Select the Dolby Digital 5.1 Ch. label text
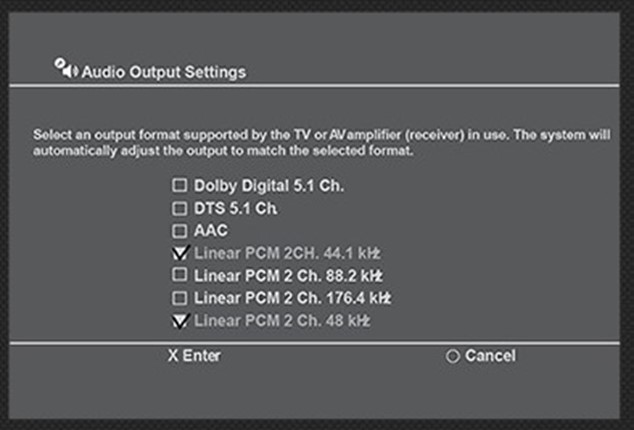634x430 pixels. click(x=270, y=185)
